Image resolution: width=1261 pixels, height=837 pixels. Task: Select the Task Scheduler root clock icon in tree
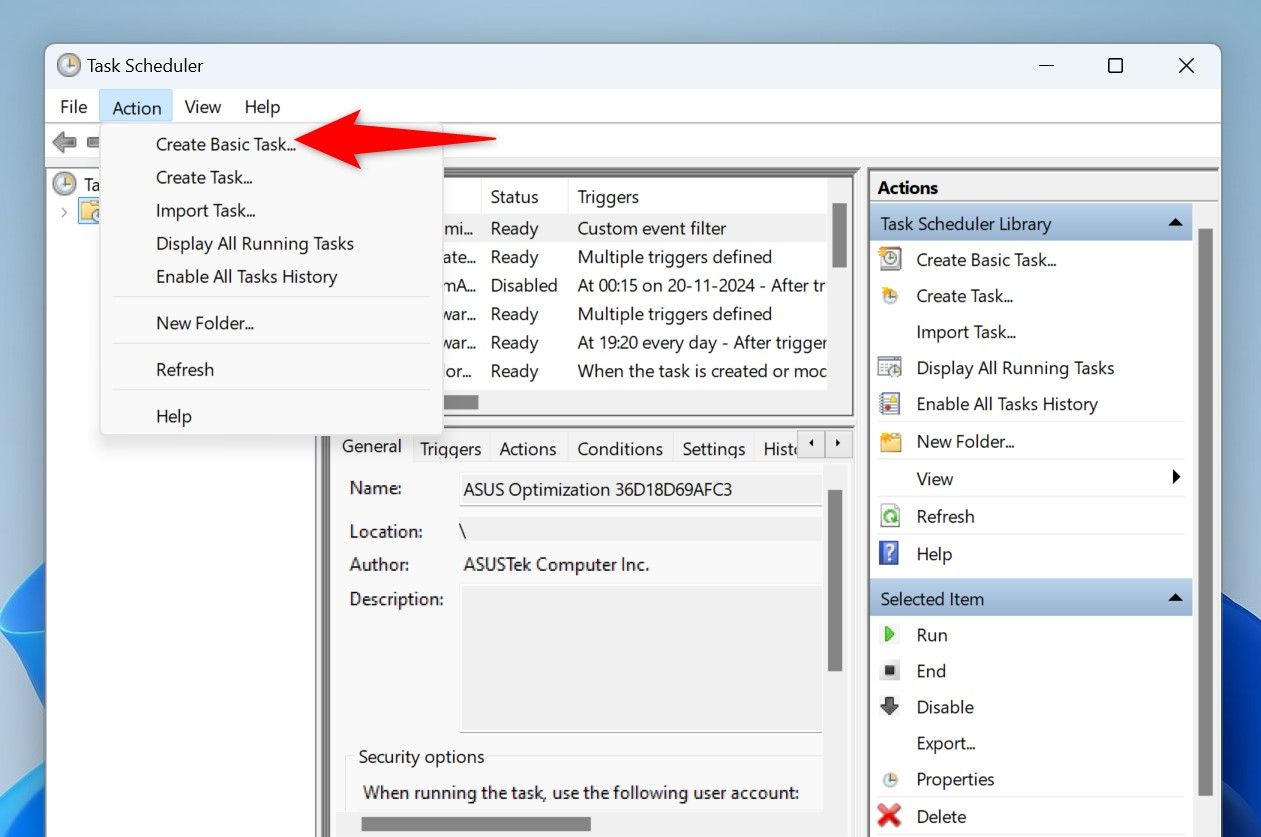(x=64, y=184)
